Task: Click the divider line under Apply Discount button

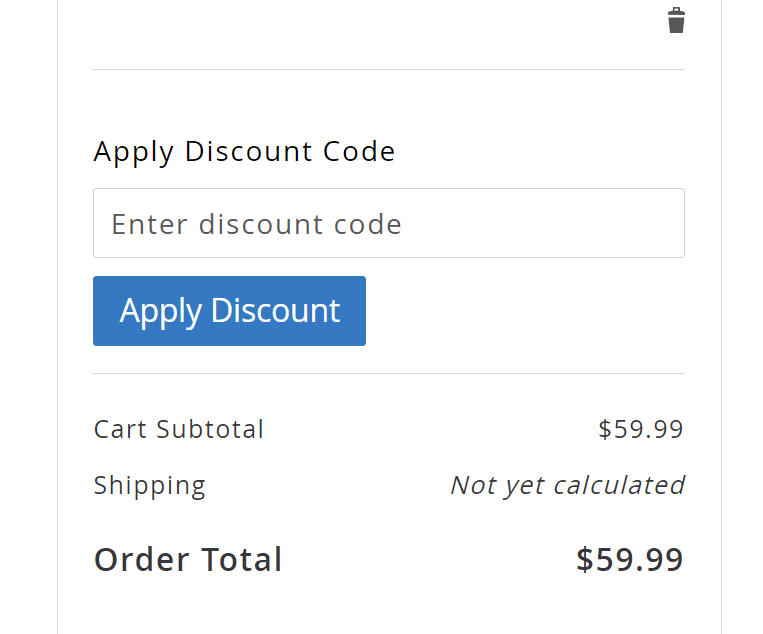Action: pyautogui.click(x=389, y=374)
